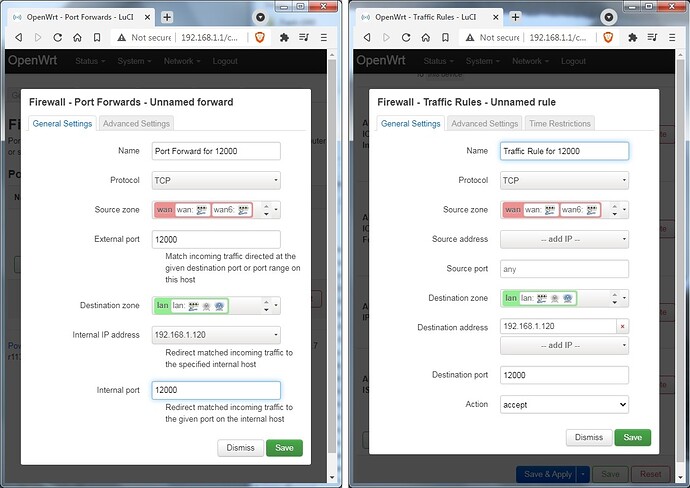The width and height of the screenshot is (690, 488).
Task: Click Save & Apply button behind Traffic dialog
Action: coord(547,474)
